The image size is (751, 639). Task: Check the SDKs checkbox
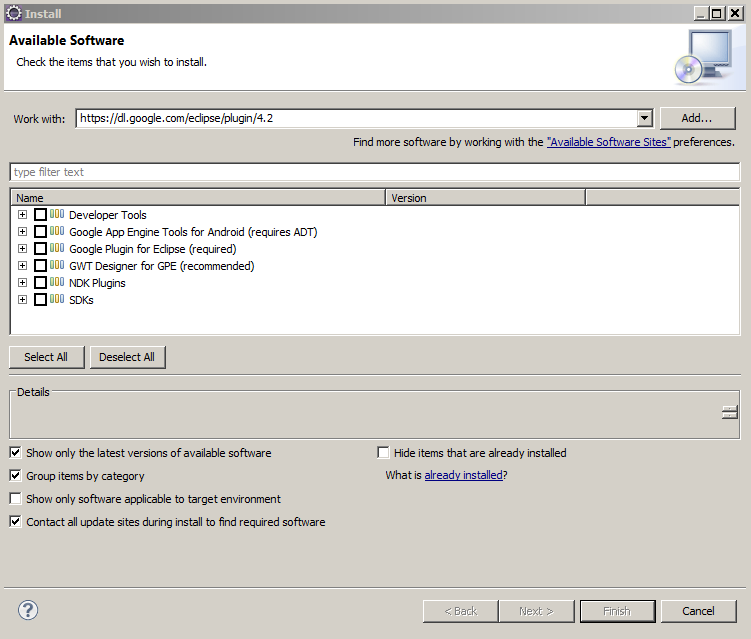point(41,300)
